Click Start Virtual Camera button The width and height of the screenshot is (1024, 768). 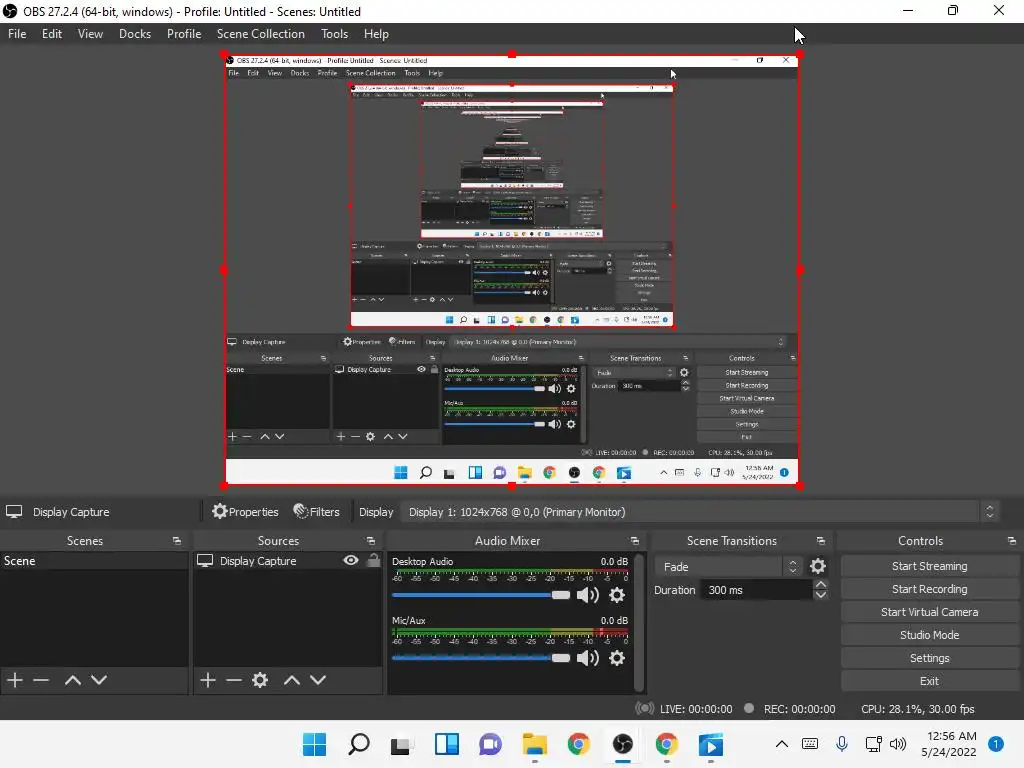point(929,612)
